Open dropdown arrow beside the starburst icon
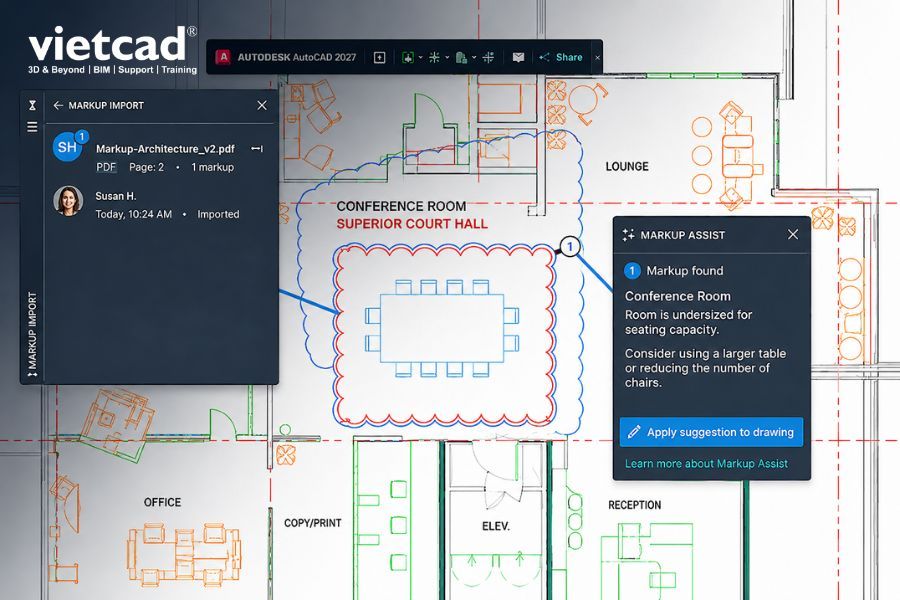The width and height of the screenshot is (900, 600). [x=447, y=57]
